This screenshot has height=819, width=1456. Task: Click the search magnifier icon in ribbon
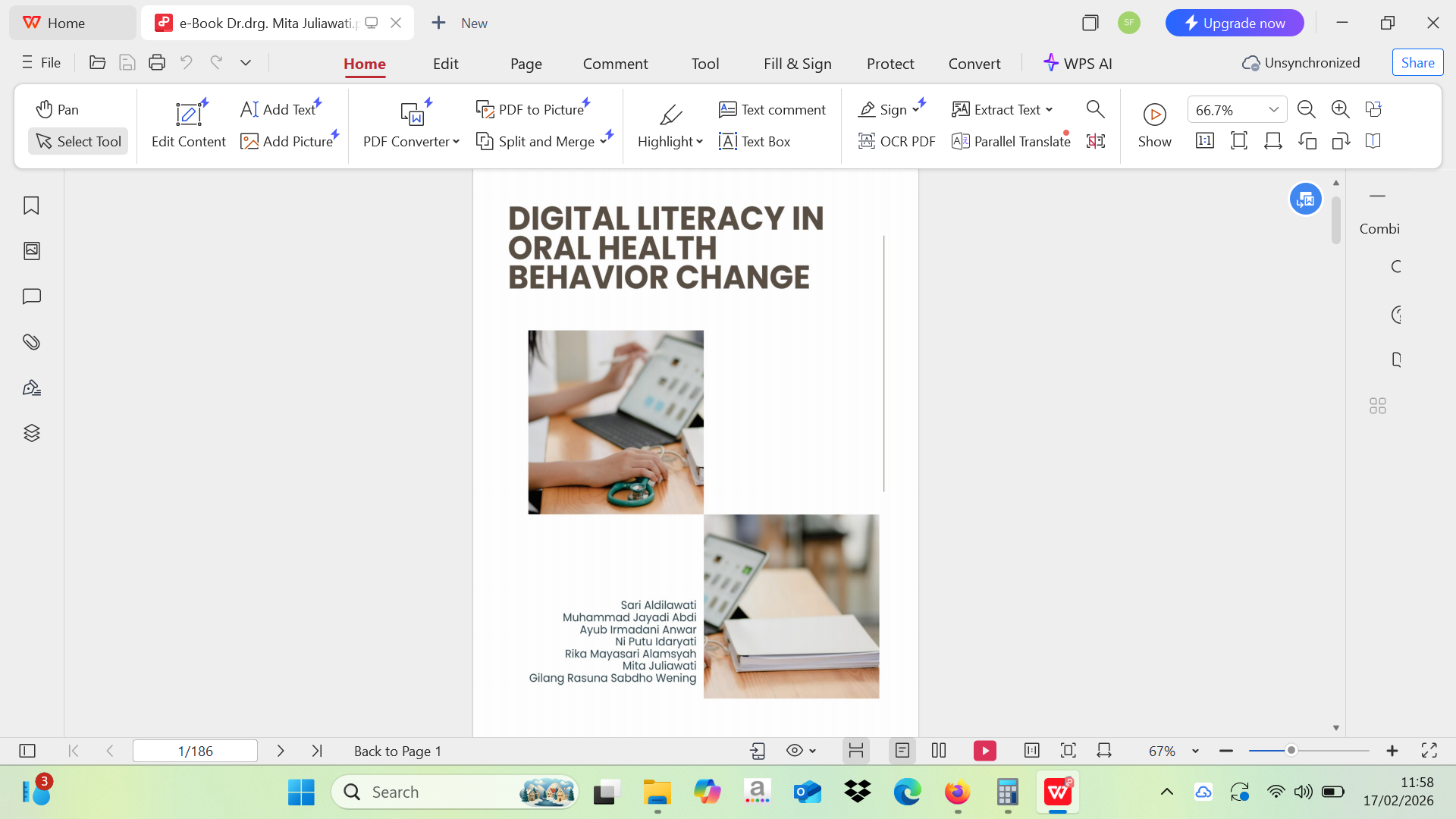(1095, 109)
